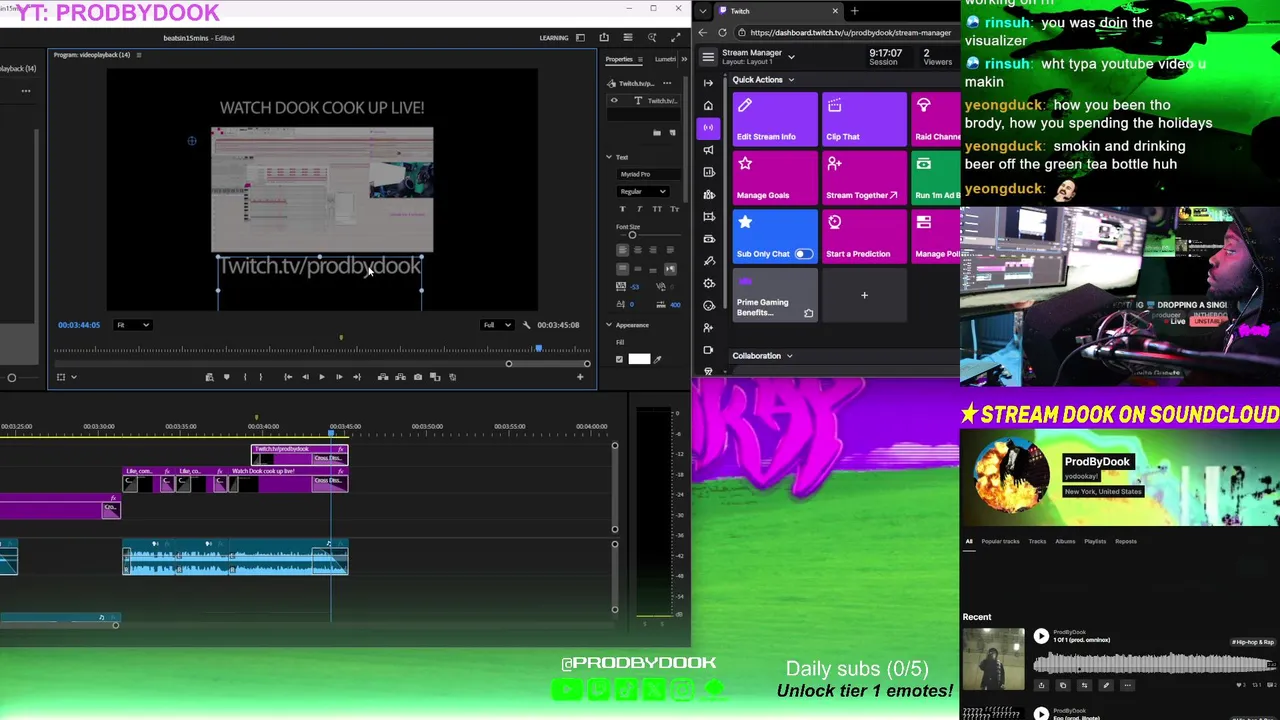Add a marker in Program monitor

tap(226, 377)
